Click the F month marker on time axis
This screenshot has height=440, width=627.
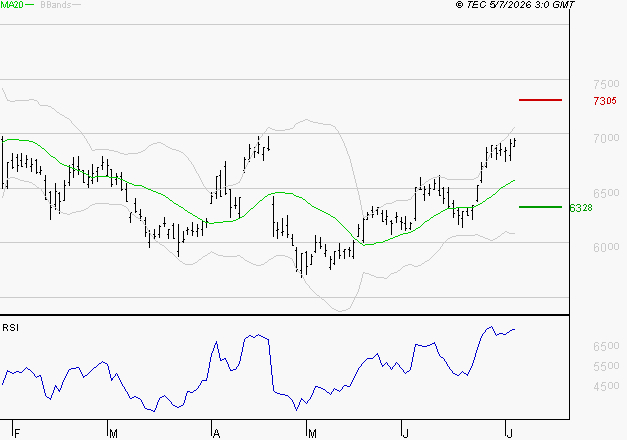tap(17, 434)
